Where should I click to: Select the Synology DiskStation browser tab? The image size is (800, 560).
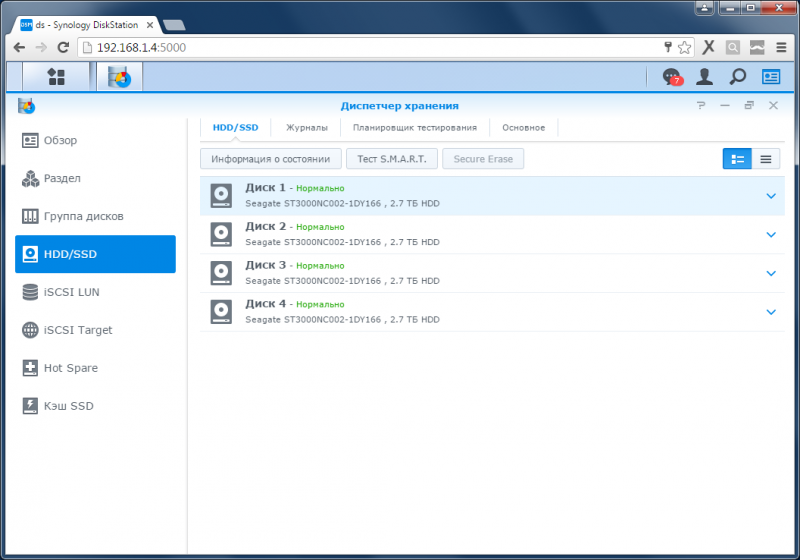coord(87,24)
